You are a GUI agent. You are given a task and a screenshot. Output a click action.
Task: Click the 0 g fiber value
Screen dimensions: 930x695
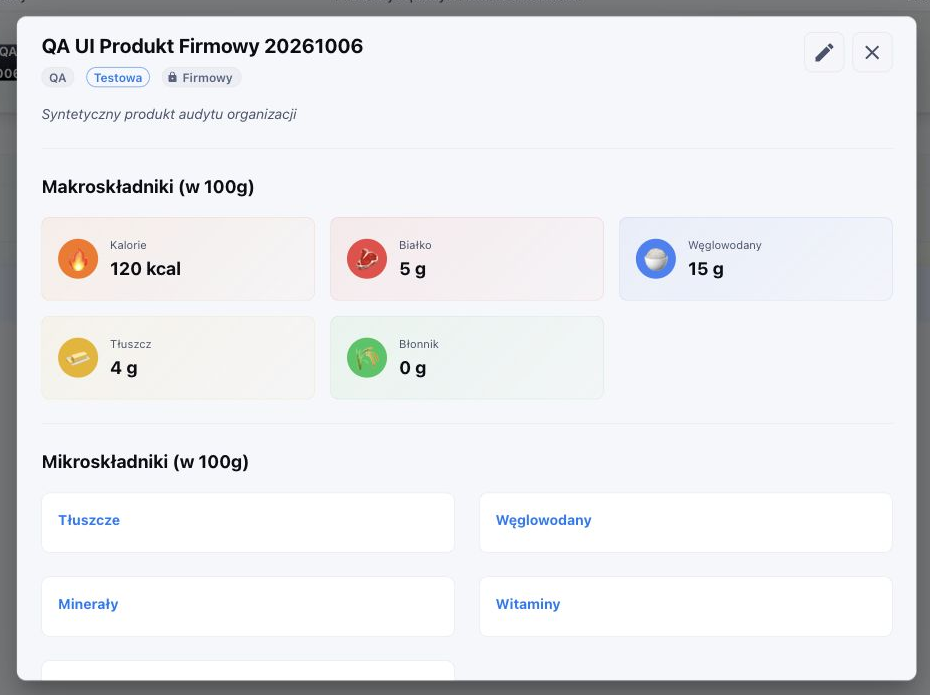(x=413, y=368)
